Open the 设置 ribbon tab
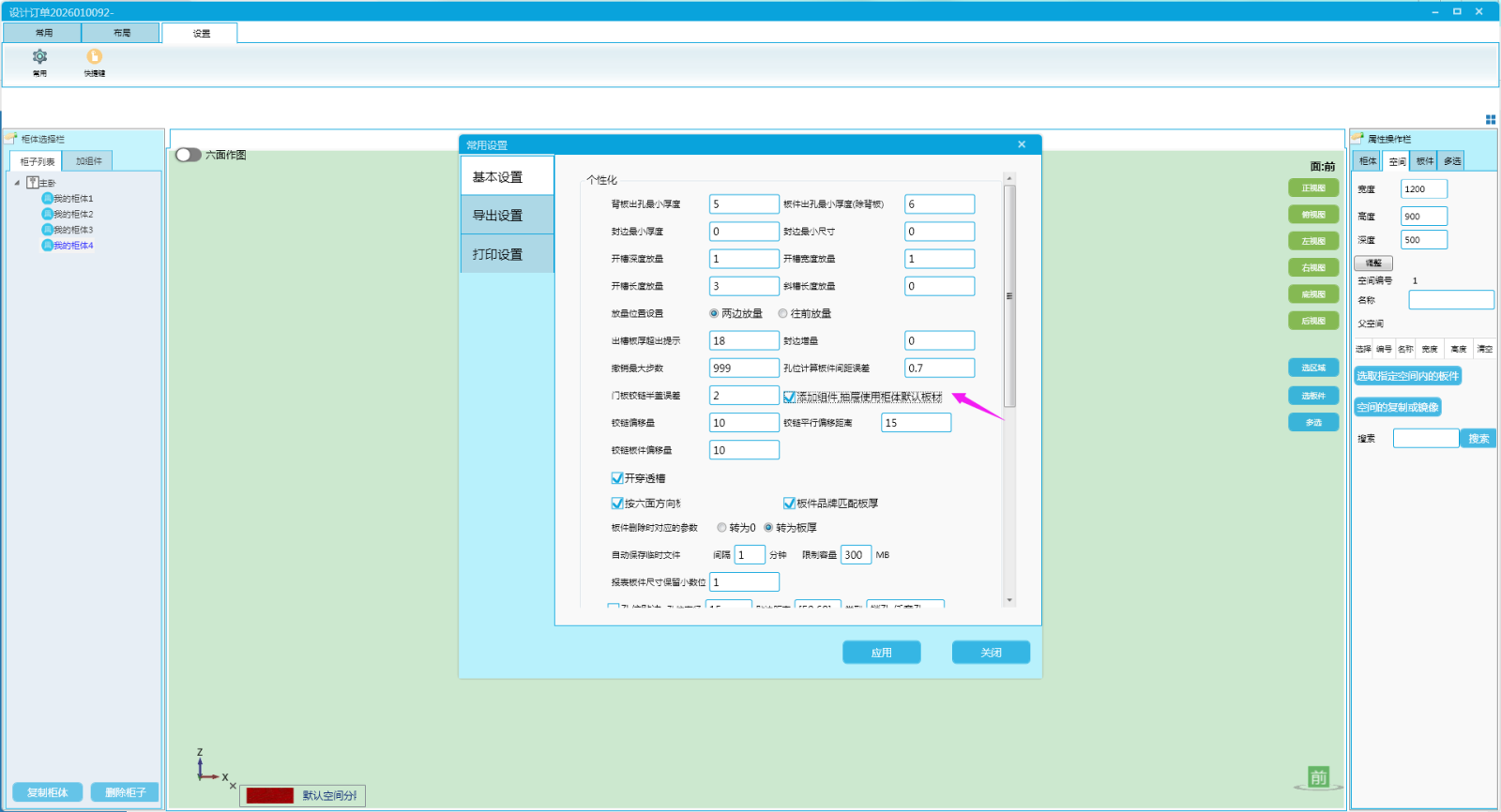This screenshot has width=1501, height=812. click(201, 33)
